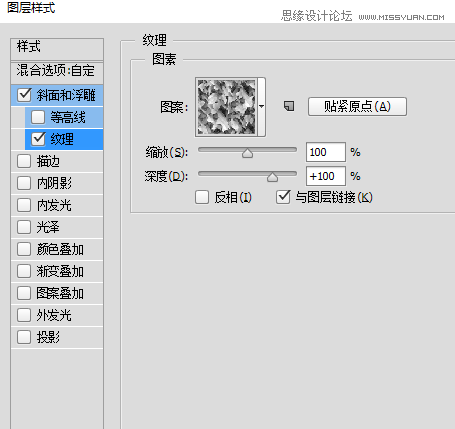The height and width of the screenshot is (429, 455).
Task: Uncheck 与图层链接(K) checkbox
Action: coord(283,197)
